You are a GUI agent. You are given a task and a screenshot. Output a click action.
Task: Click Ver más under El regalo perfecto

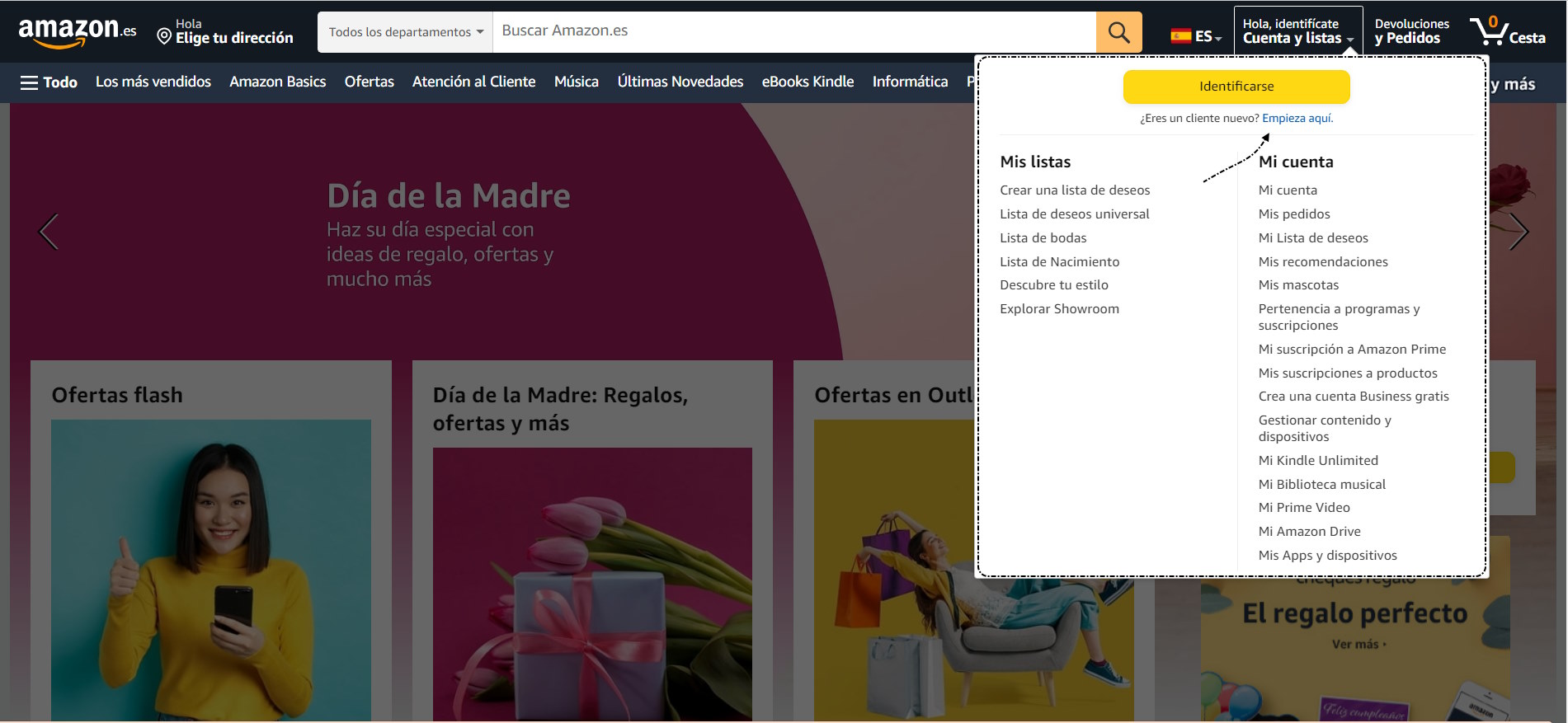click(1358, 645)
